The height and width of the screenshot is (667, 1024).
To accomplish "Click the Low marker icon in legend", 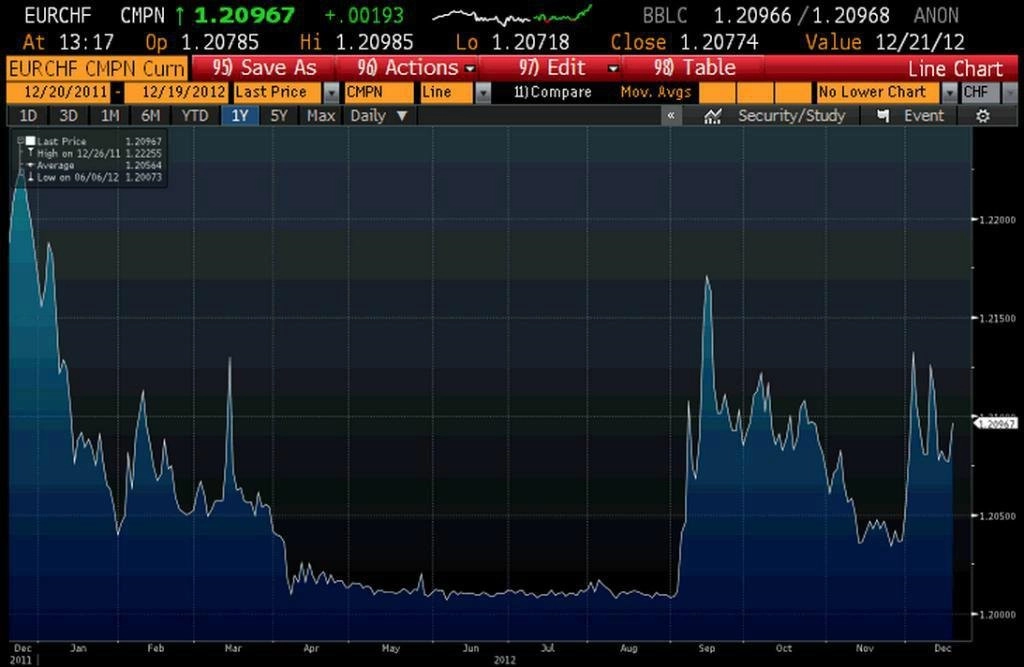I will coord(30,177).
